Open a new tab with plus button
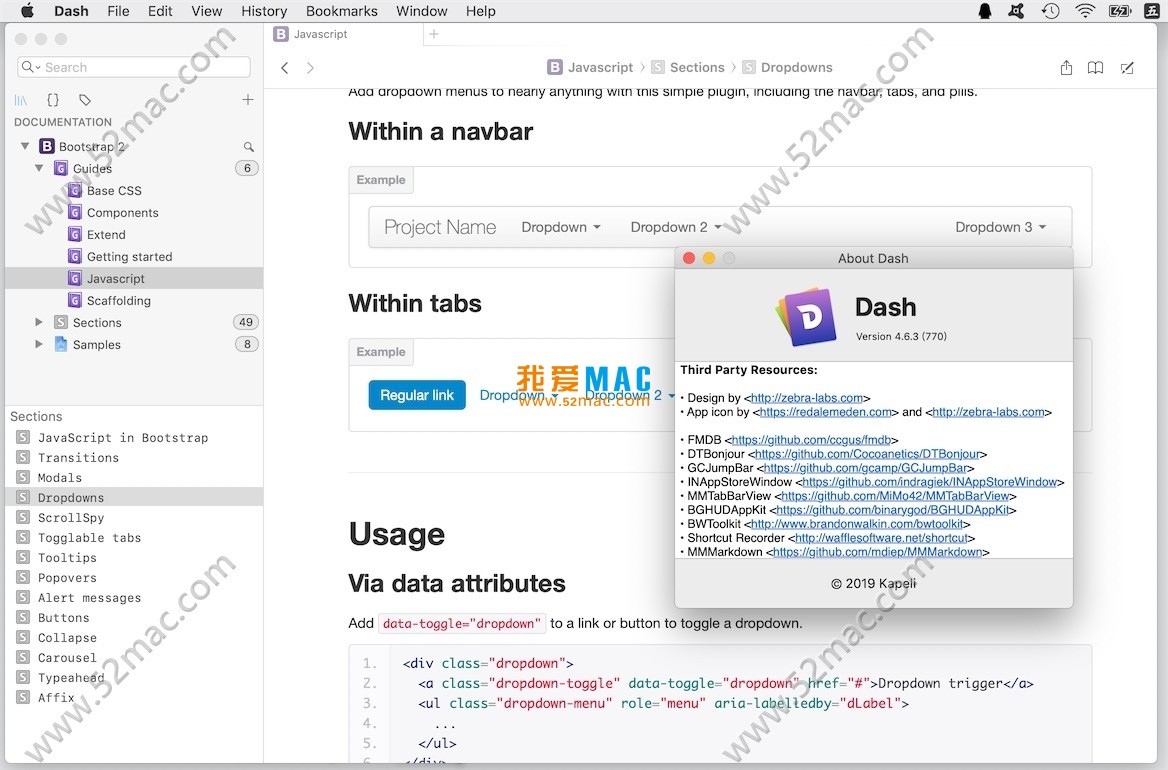Screen dimensions: 1168x770 434,34
